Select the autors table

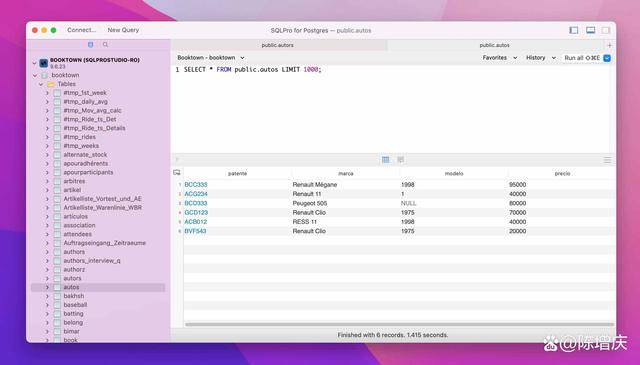click(72, 278)
